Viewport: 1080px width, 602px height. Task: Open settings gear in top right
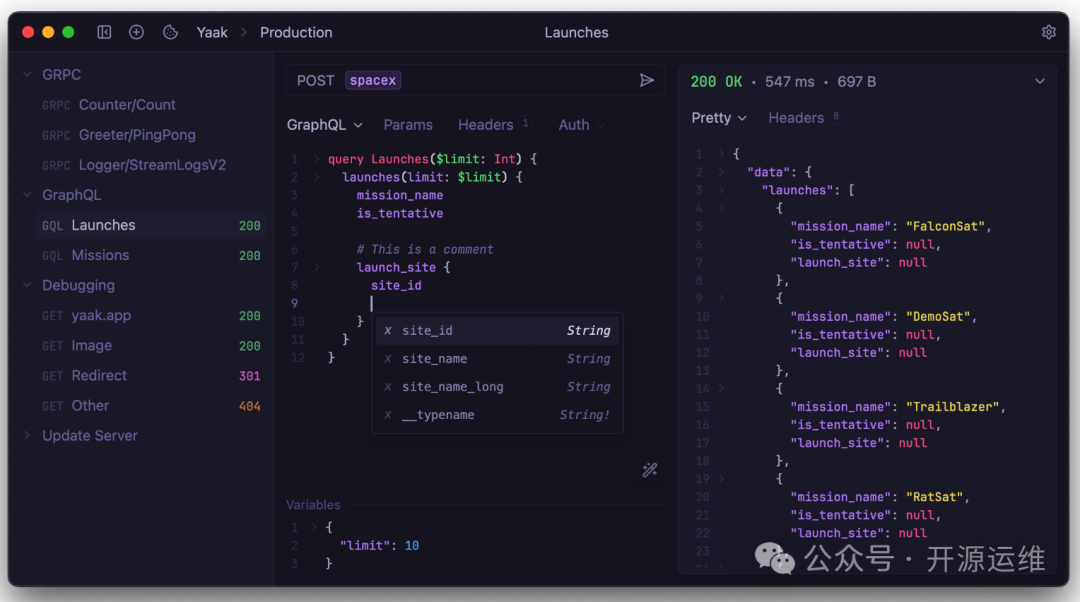[1048, 32]
